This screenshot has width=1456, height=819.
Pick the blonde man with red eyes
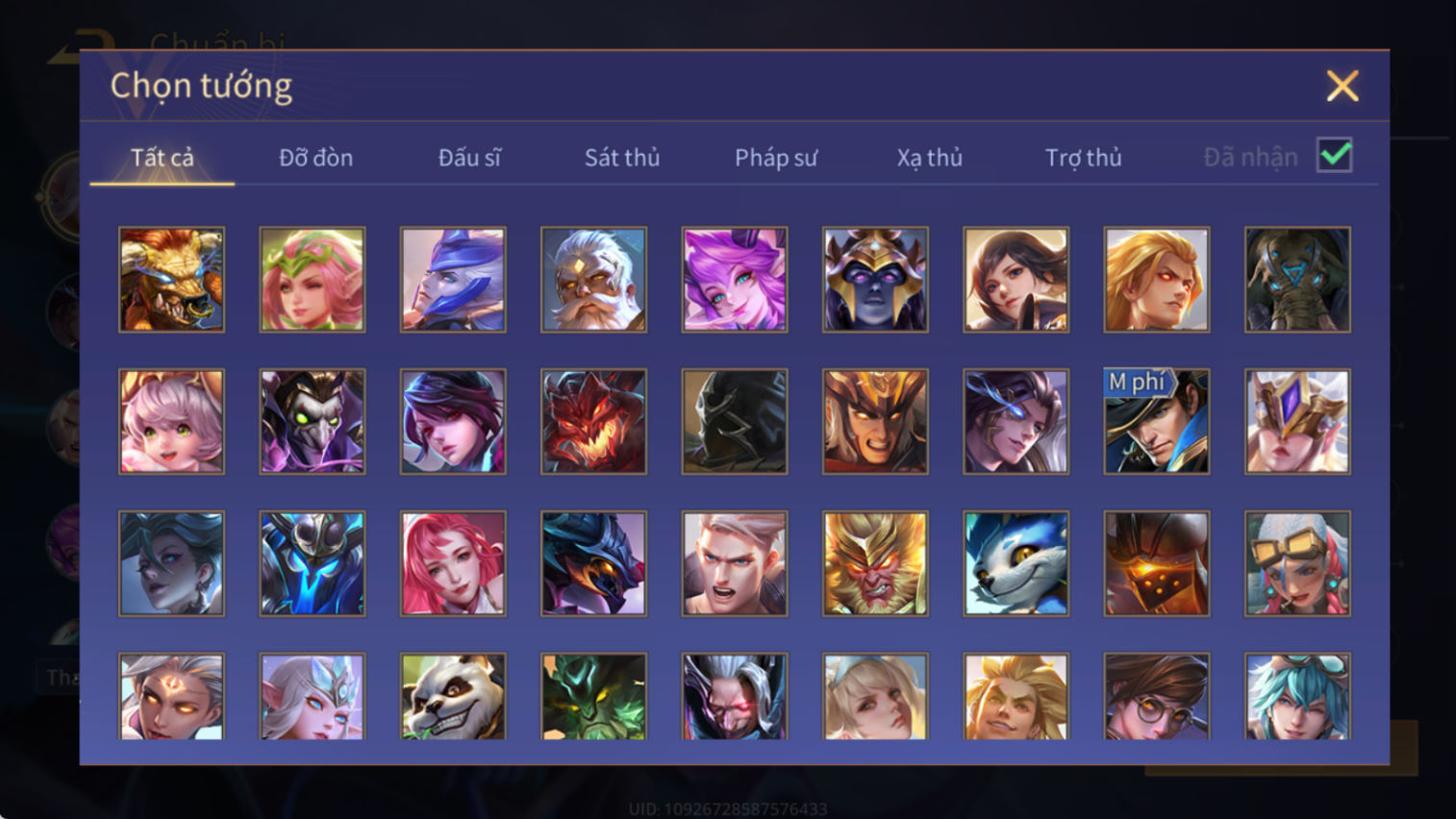point(1157,280)
